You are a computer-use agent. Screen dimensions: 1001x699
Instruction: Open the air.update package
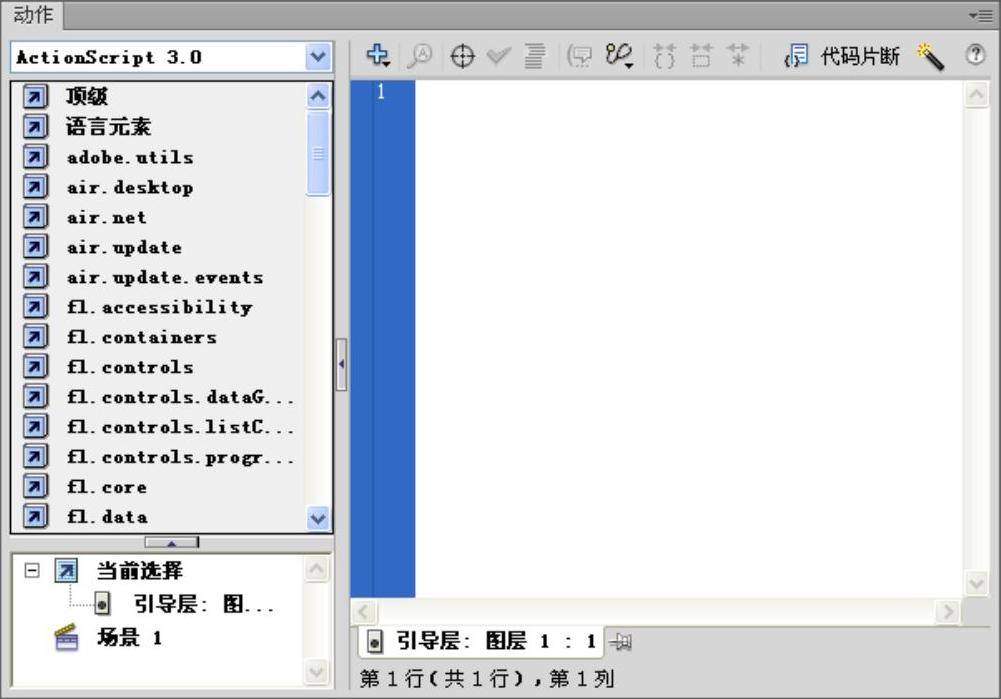(x=124, y=246)
